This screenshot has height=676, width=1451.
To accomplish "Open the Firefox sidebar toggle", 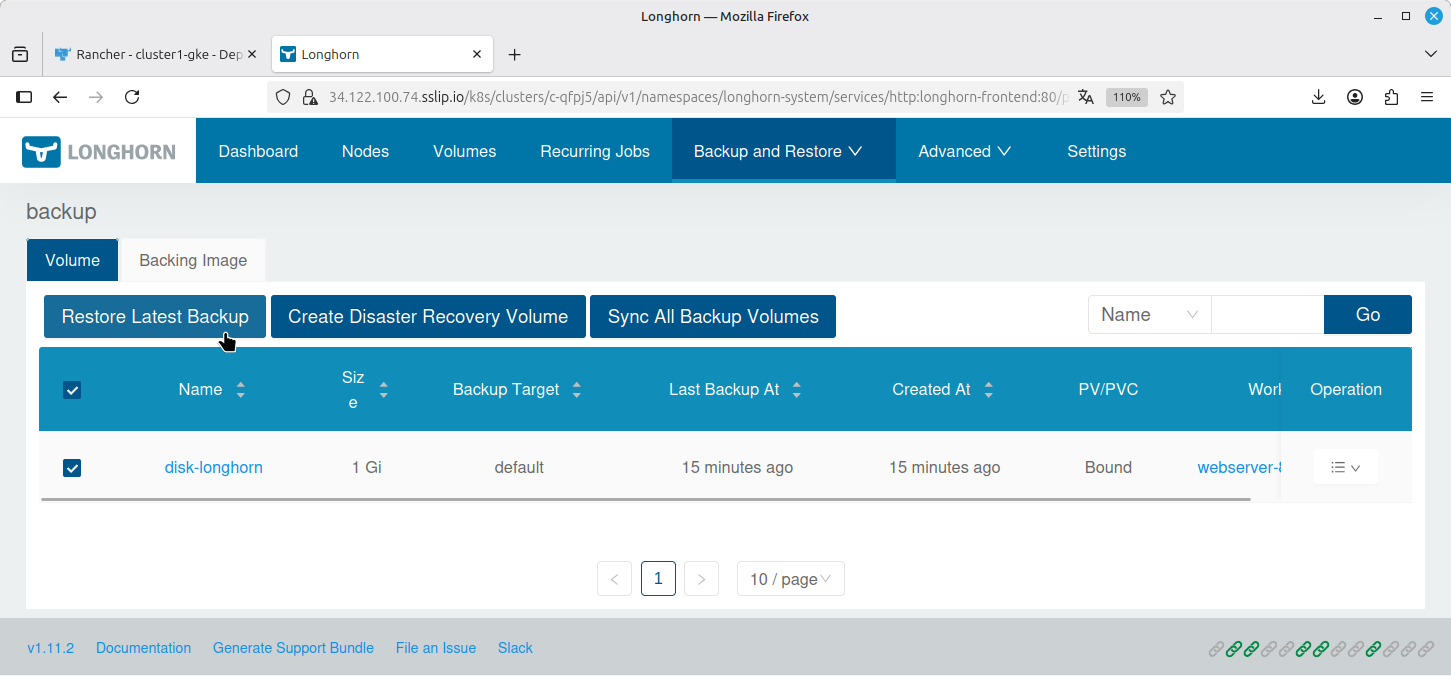I will [24, 97].
